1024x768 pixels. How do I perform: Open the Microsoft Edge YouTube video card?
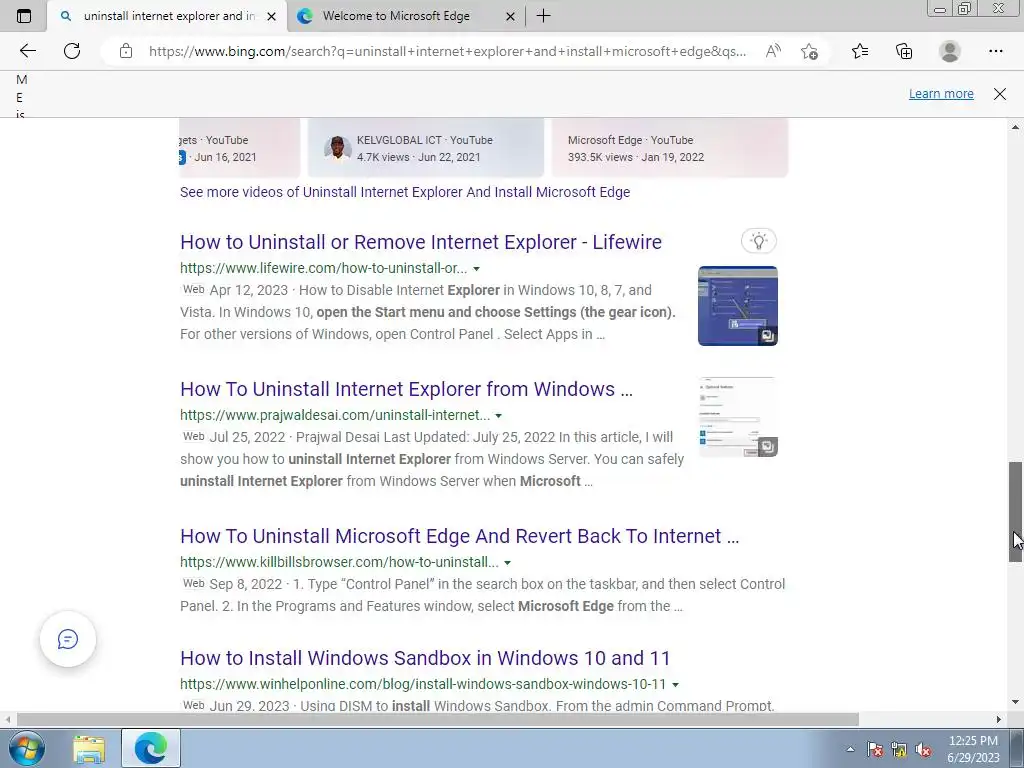(669, 148)
